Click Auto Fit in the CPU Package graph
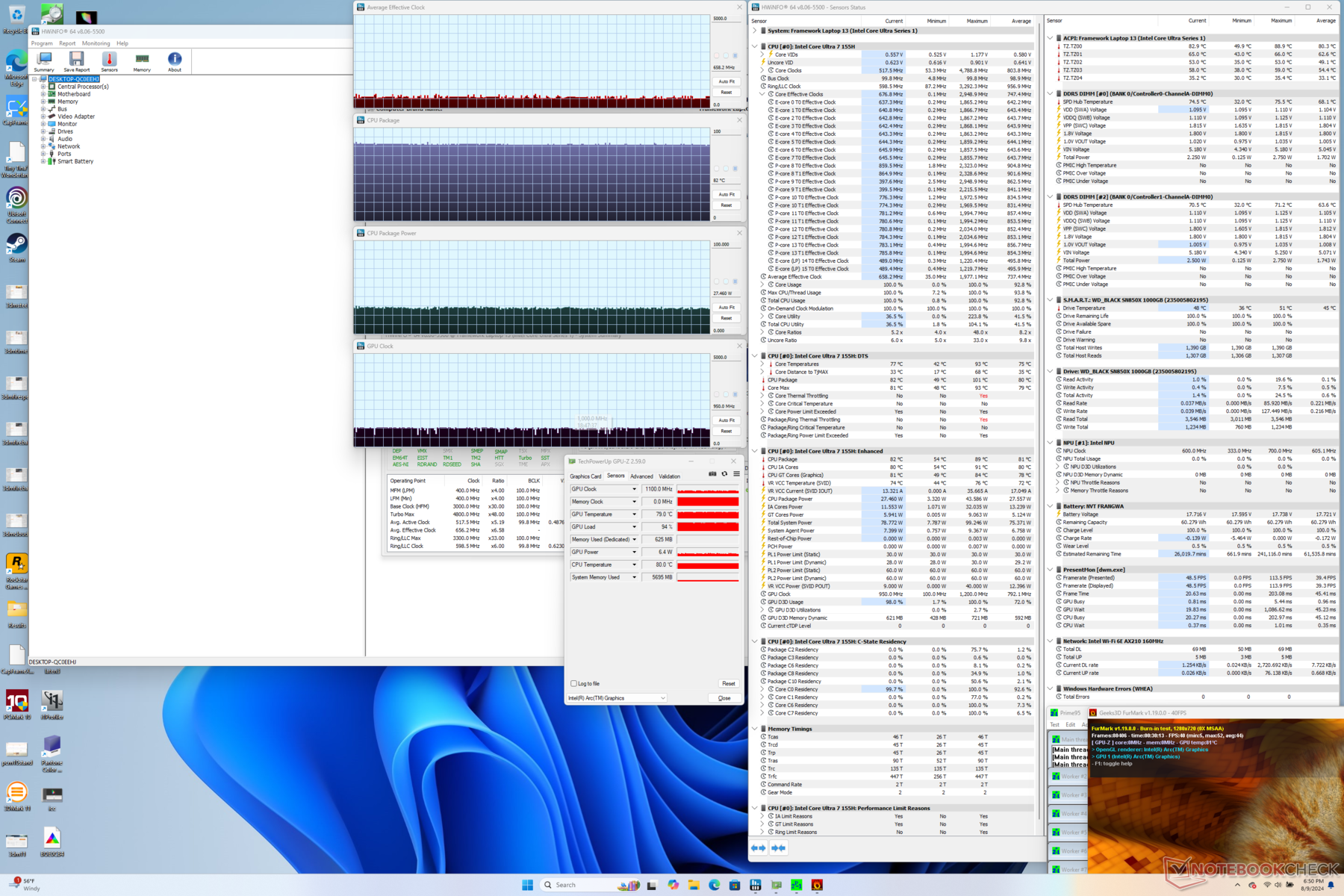The height and width of the screenshot is (896, 1344). pos(727,194)
